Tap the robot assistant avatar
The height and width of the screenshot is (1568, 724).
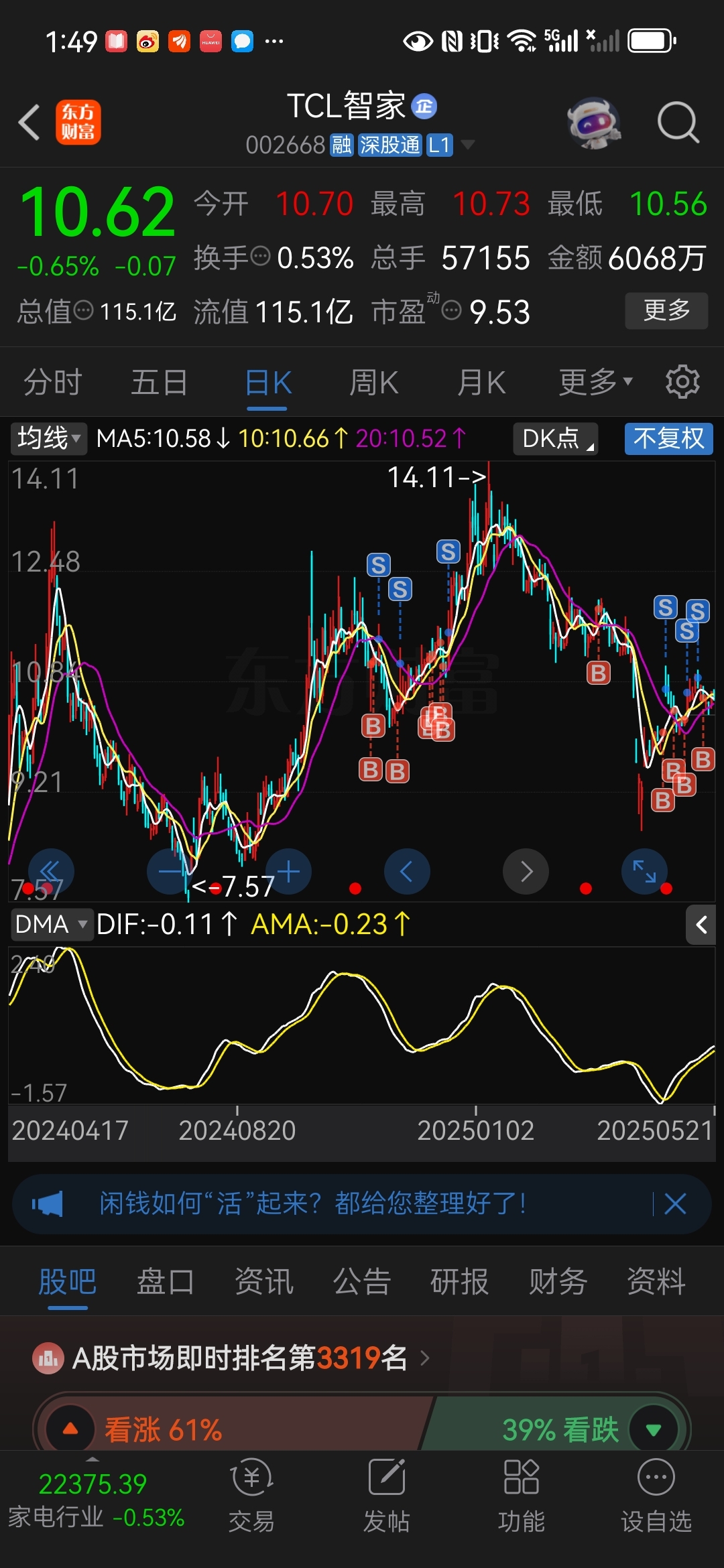point(594,123)
